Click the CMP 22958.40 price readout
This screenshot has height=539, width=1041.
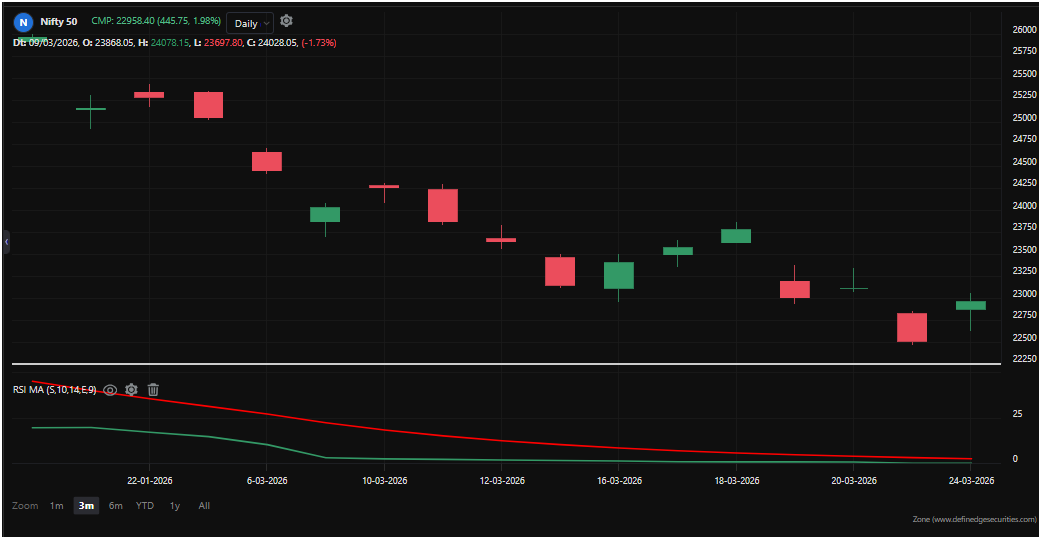pyautogui.click(x=156, y=22)
